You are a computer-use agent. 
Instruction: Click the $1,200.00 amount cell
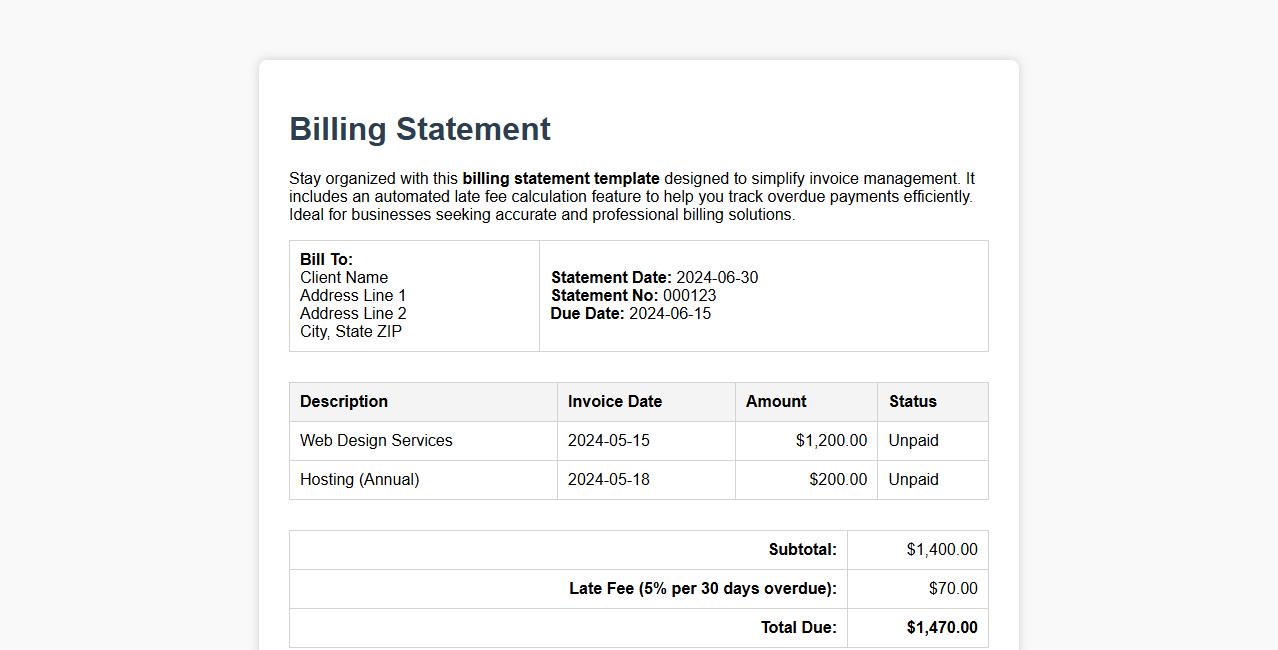tap(831, 440)
